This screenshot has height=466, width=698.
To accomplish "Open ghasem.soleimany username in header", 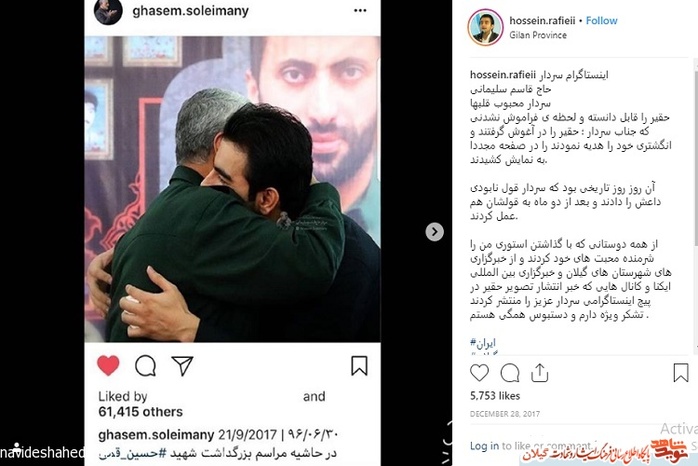I will [x=191, y=11].
